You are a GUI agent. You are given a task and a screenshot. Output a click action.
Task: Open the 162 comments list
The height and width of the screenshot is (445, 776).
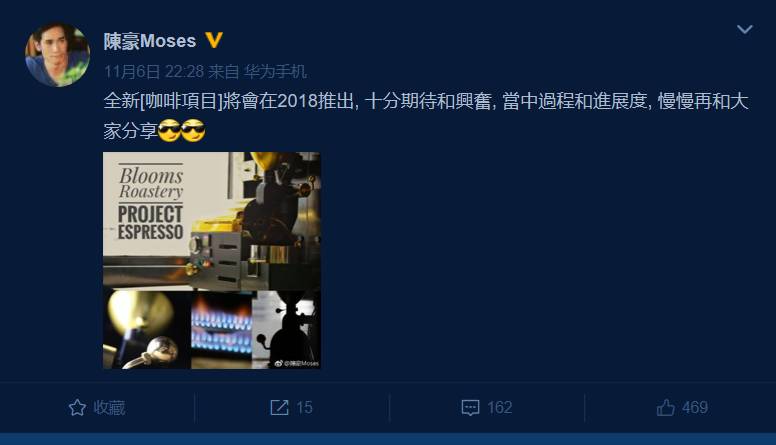[499, 407]
